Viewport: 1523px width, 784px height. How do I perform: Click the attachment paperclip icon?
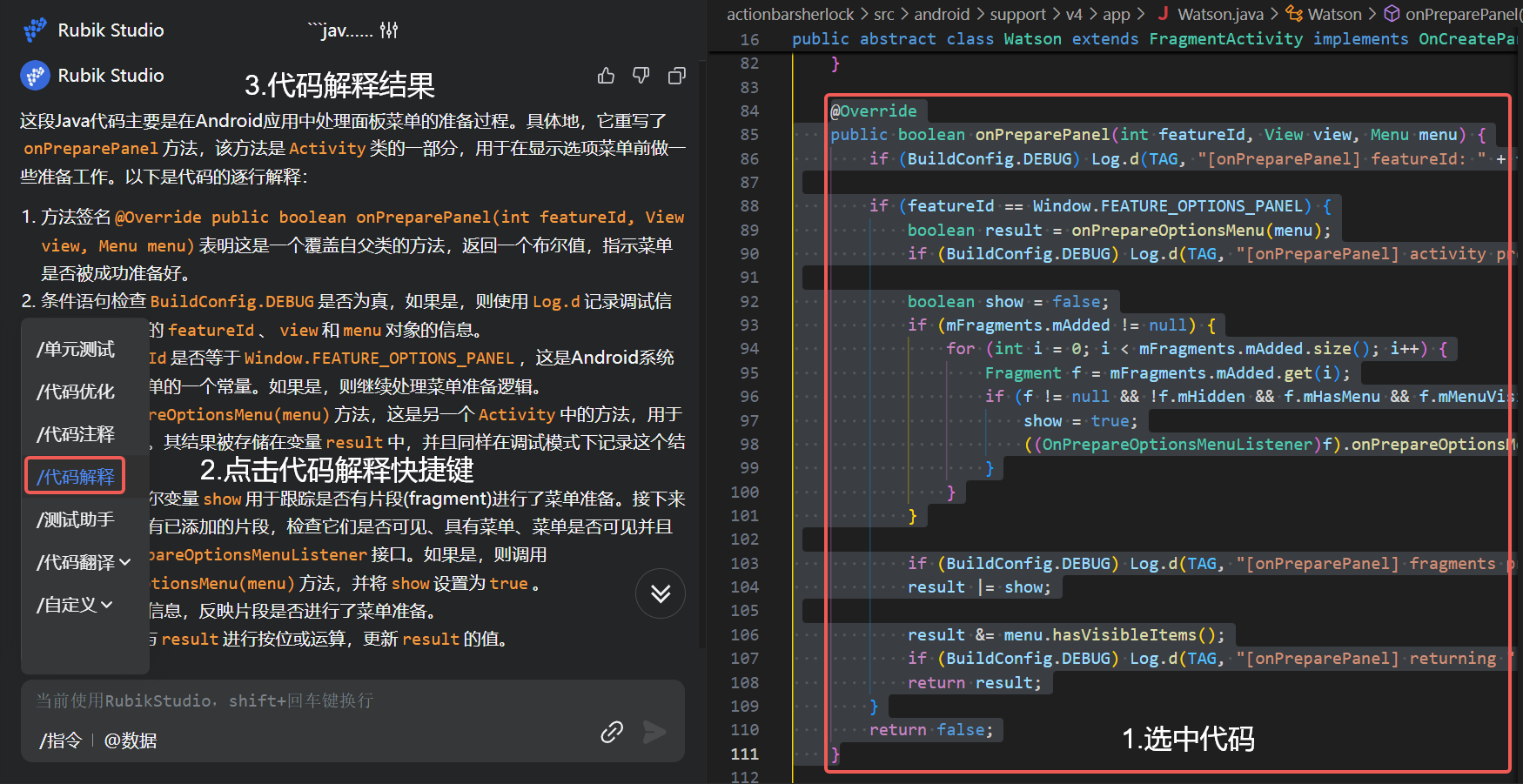tap(612, 732)
